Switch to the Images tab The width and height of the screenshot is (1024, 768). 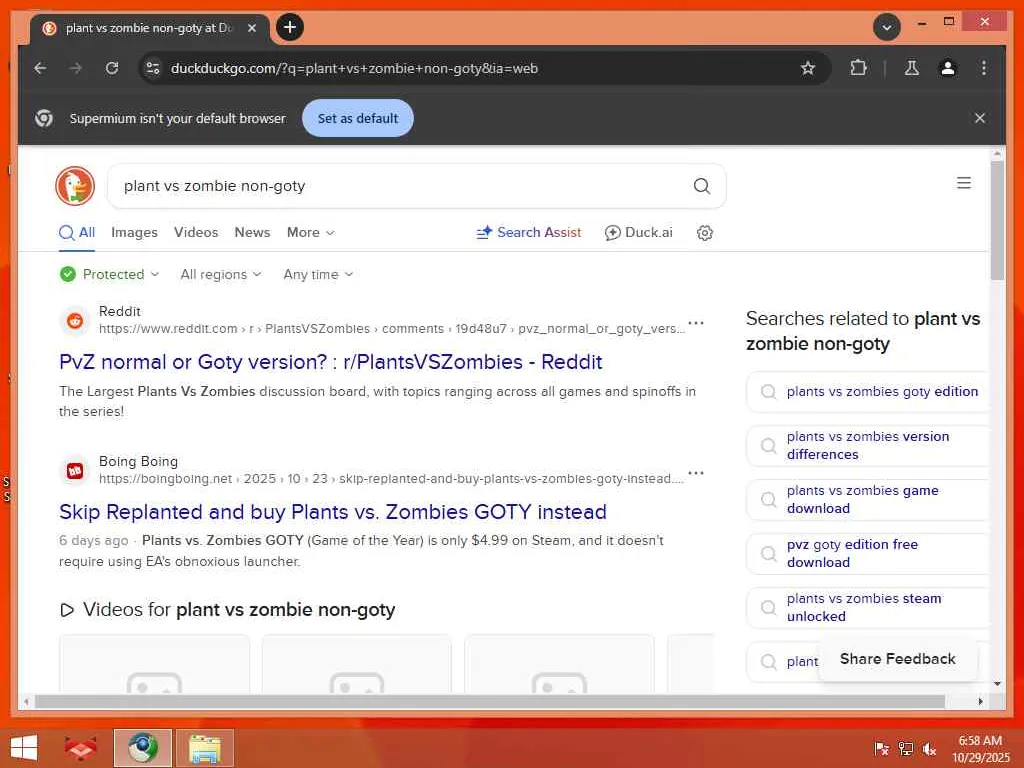(x=134, y=232)
